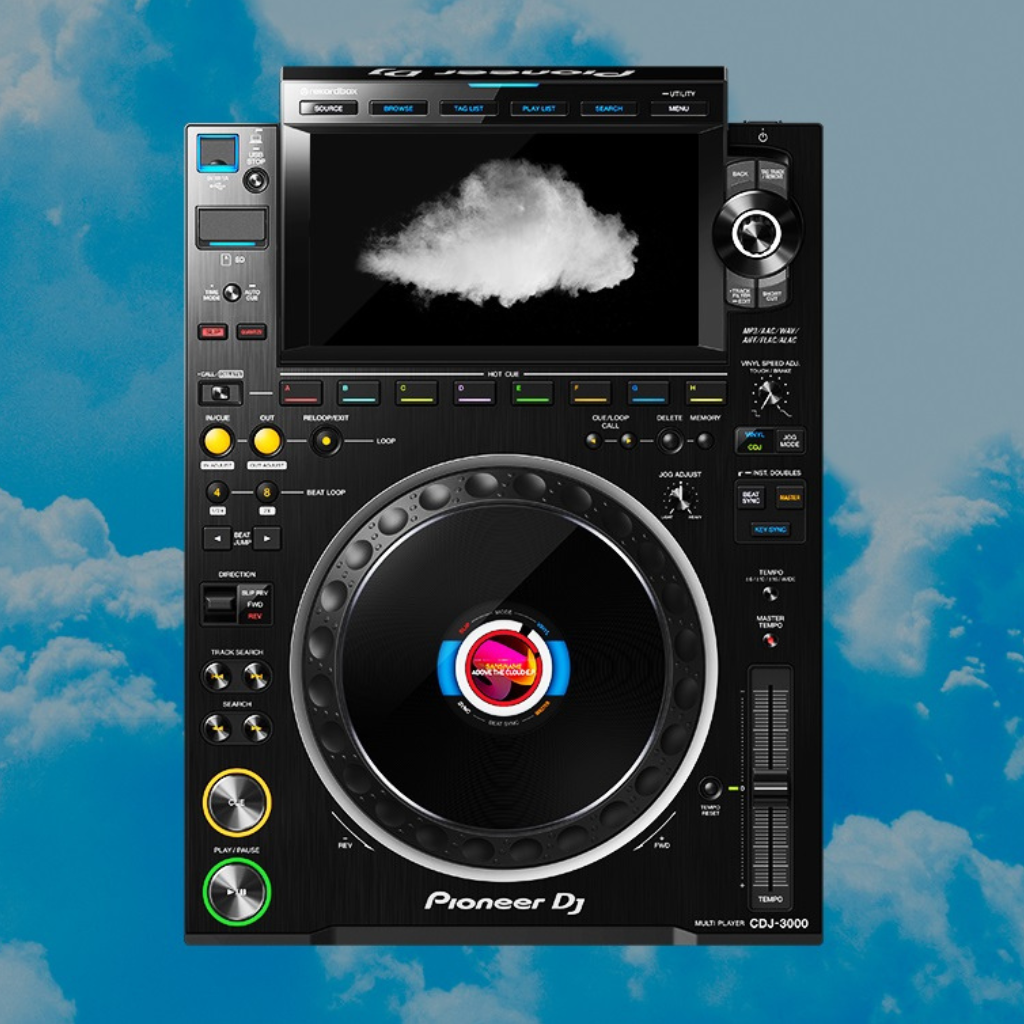Click the cue DELETE button
The image size is (1024, 1024).
pos(669,441)
